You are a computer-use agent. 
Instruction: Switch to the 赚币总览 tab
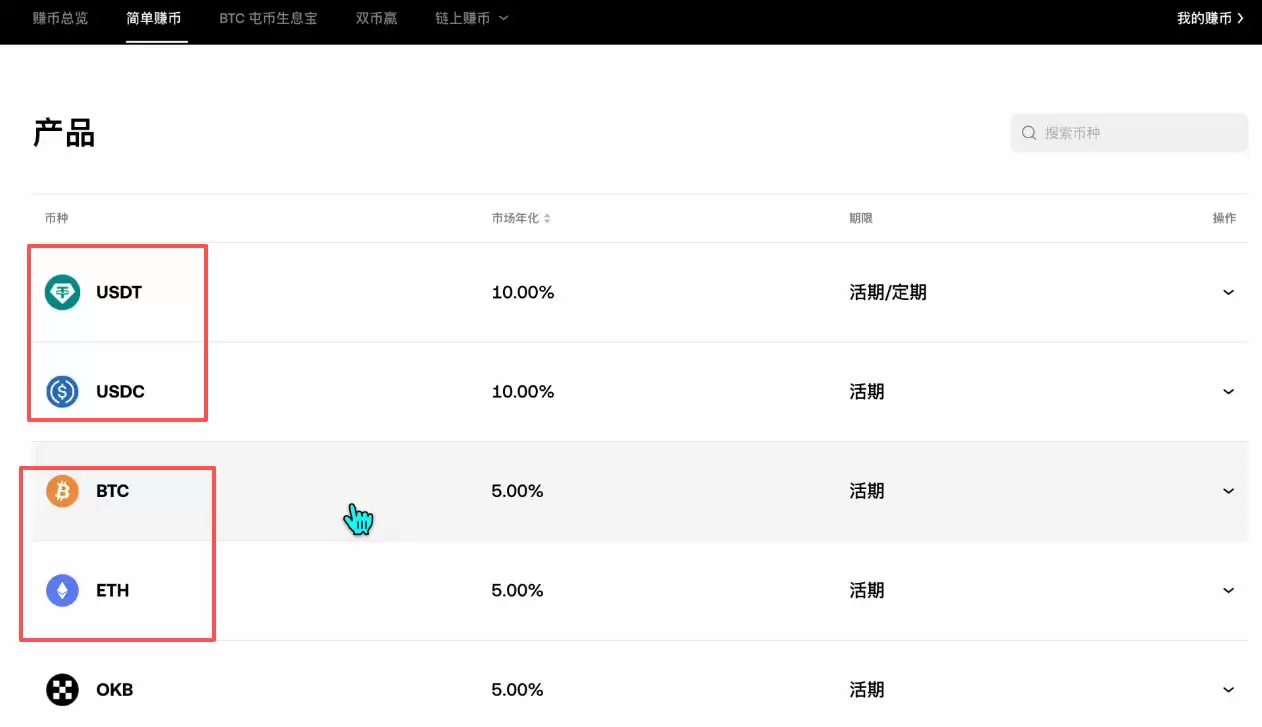pyautogui.click(x=60, y=18)
